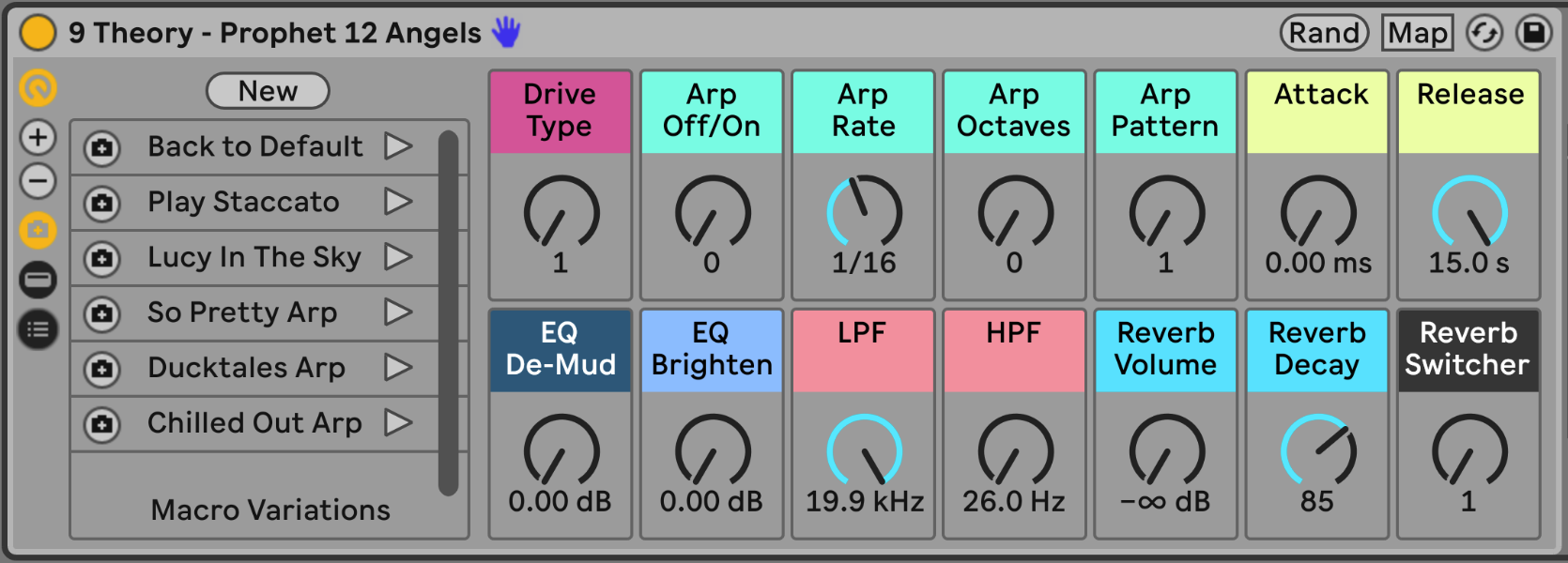This screenshot has width=1568, height=563.
Task: Launch Lucy In The Sky variation
Action: coord(398,256)
